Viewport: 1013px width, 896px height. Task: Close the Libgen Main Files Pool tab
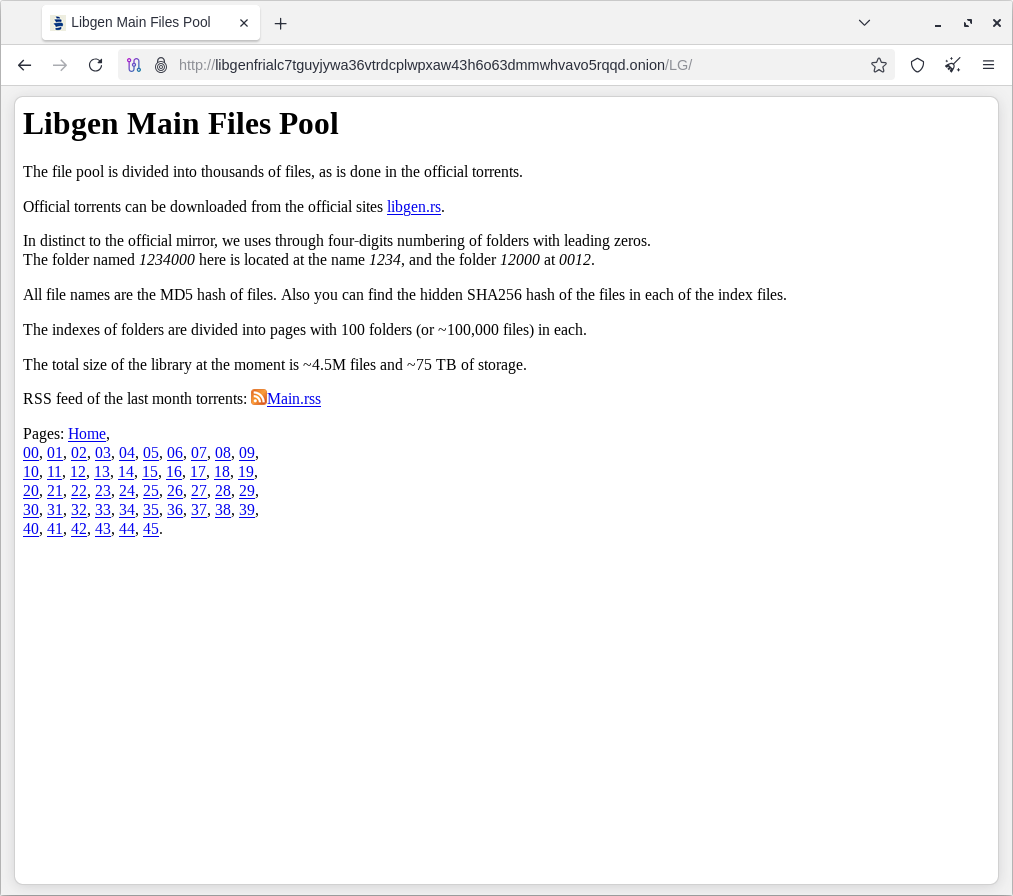coord(244,23)
